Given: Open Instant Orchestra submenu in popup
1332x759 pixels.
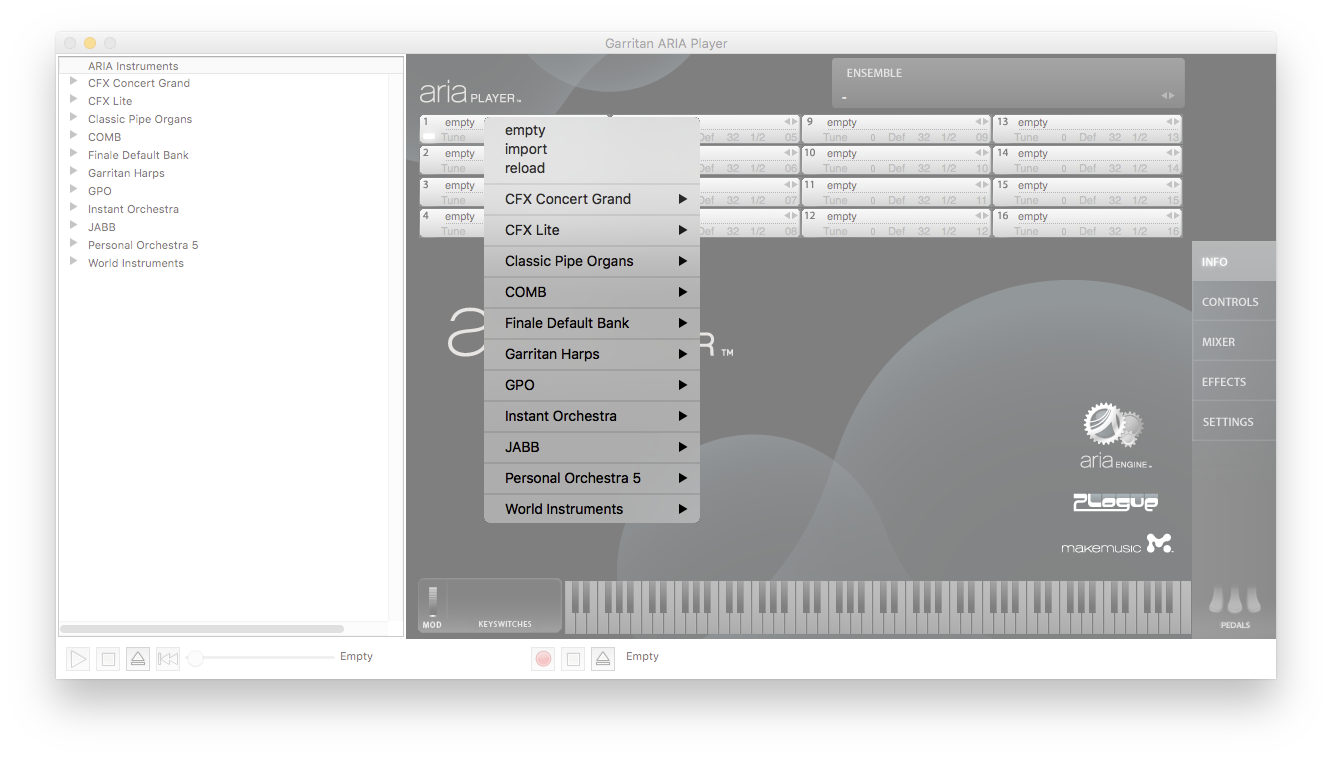Looking at the screenshot, I should [x=592, y=416].
